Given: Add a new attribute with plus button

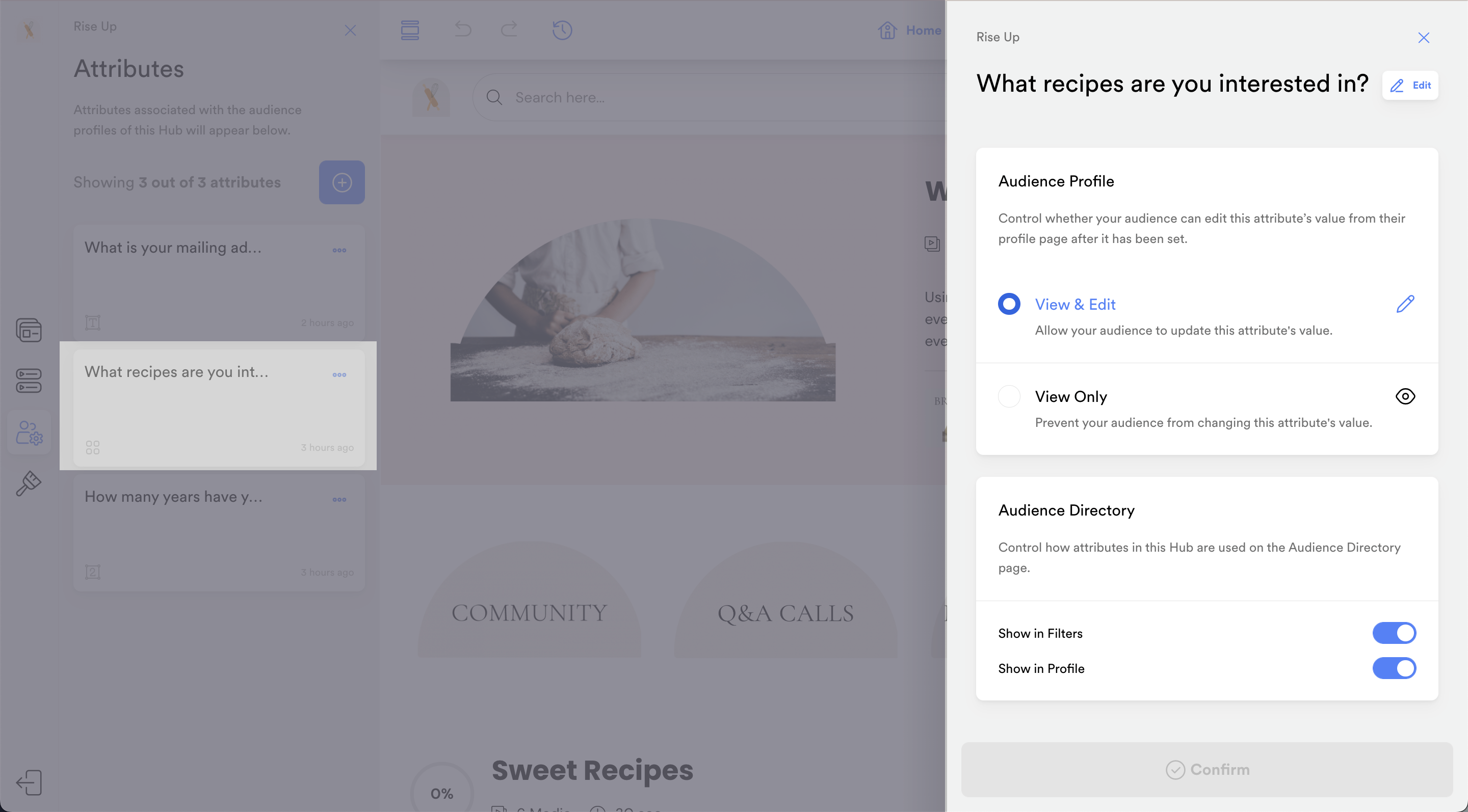Looking at the screenshot, I should (342, 182).
